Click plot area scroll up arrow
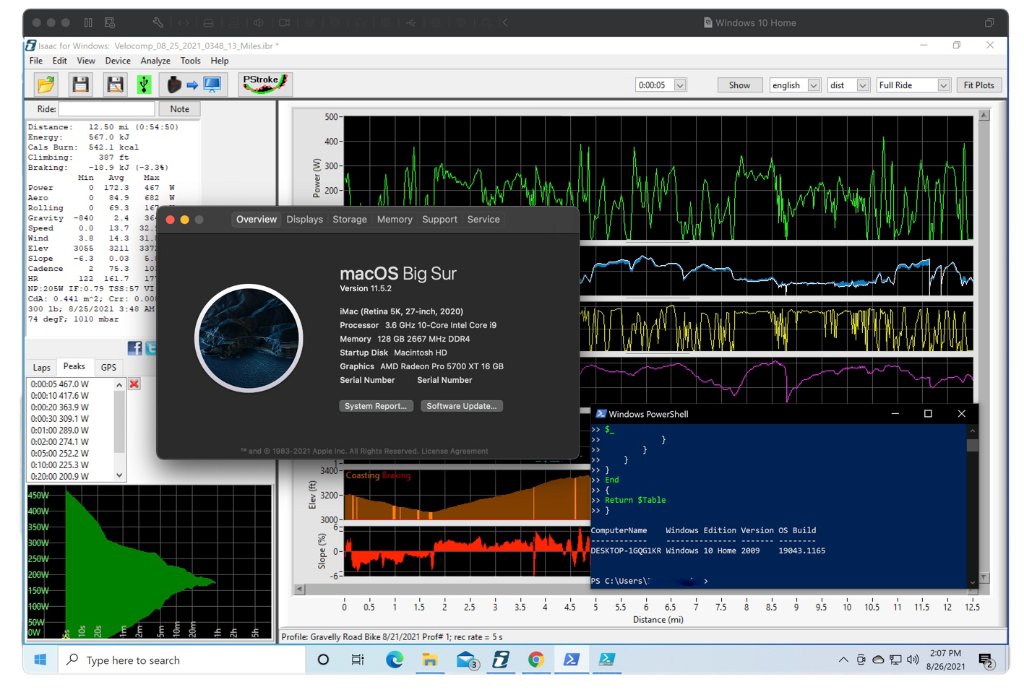 pos(984,116)
